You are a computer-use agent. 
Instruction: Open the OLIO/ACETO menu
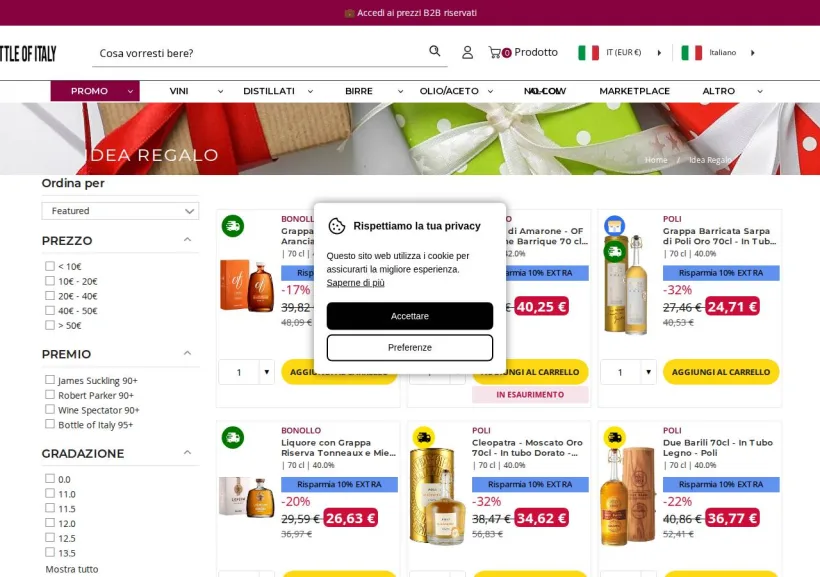coord(449,91)
